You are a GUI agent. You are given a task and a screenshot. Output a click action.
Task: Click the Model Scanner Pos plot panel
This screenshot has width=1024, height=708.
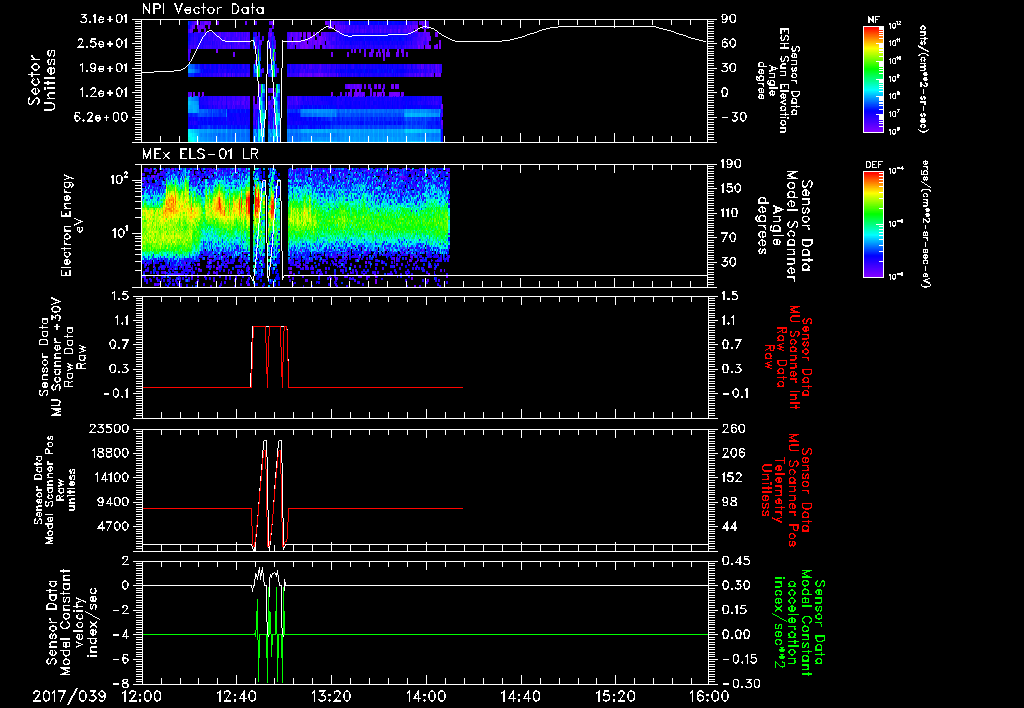[425, 490]
